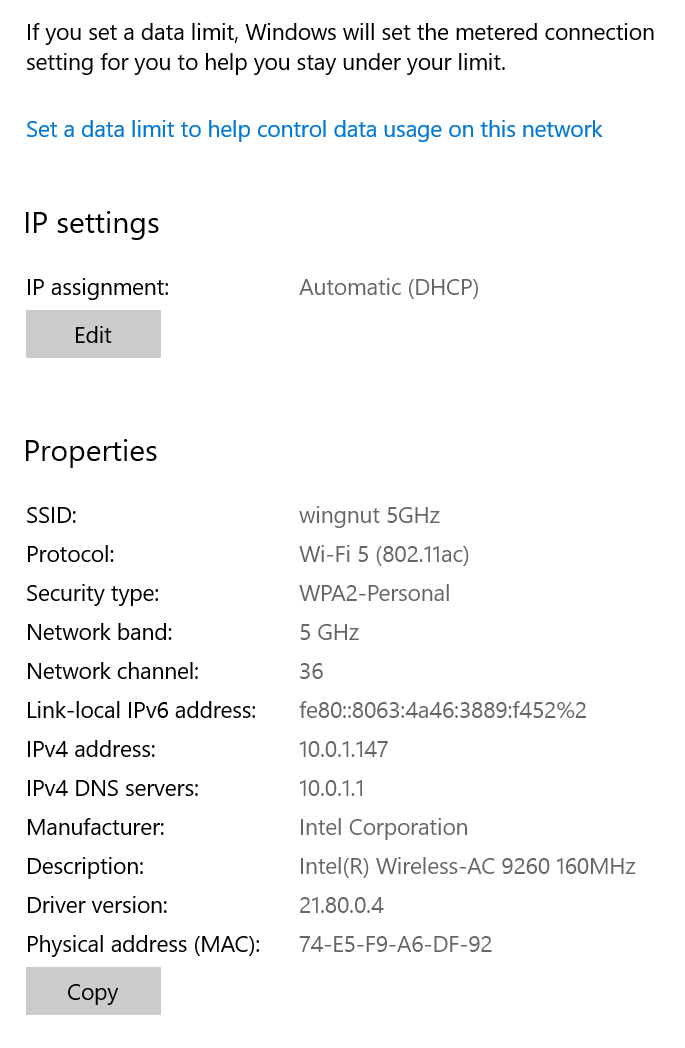Click the Link-local IPv6 address value

click(x=442, y=710)
